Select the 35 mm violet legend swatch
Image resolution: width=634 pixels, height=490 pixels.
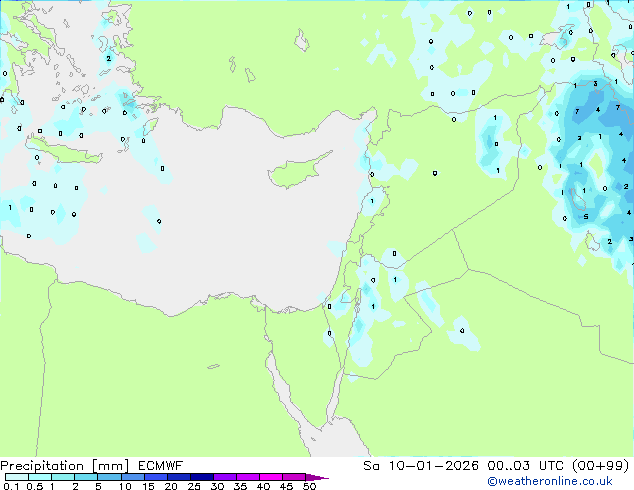248,477
